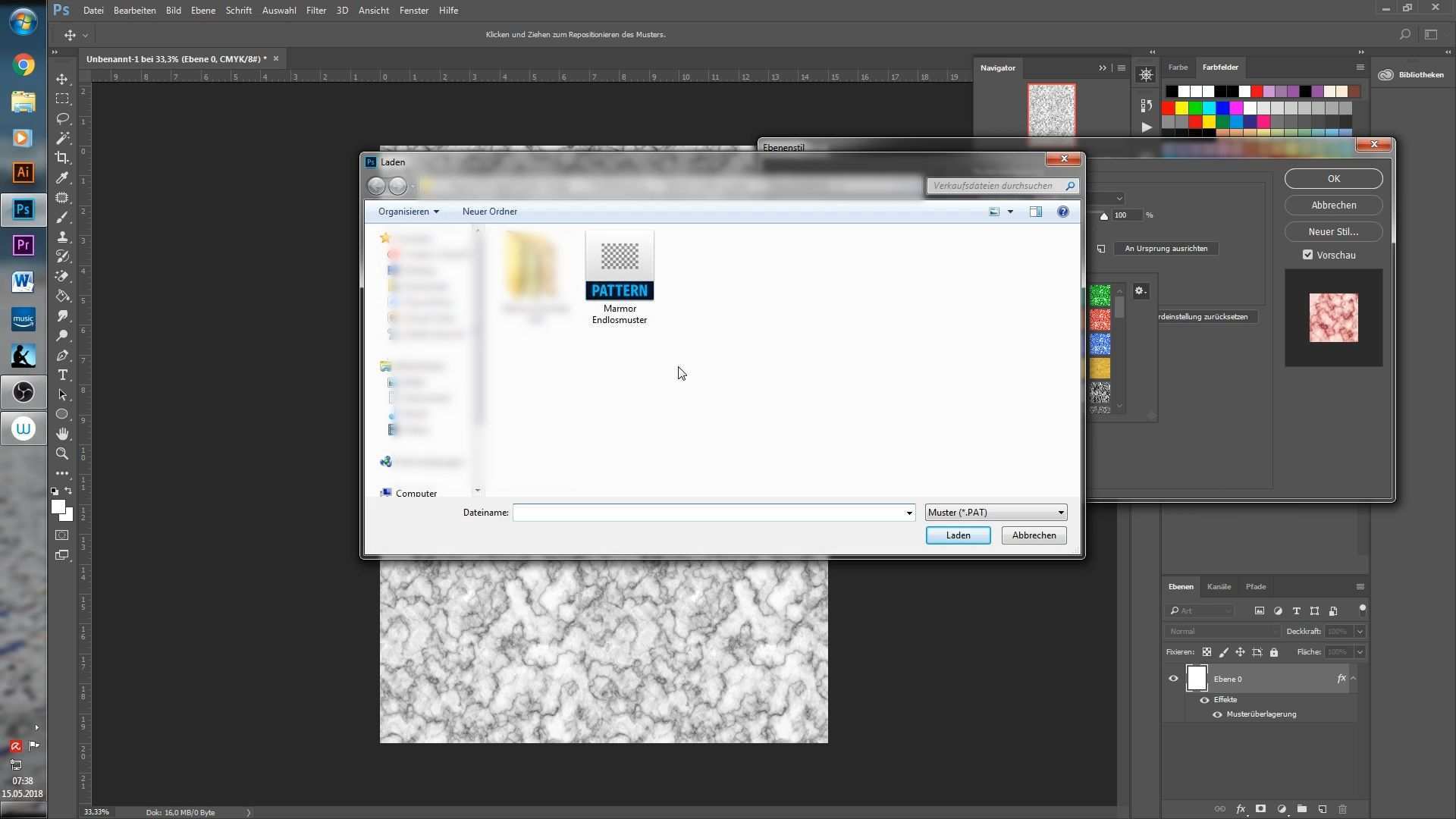
Task: Open the Filter menu
Action: click(315, 11)
